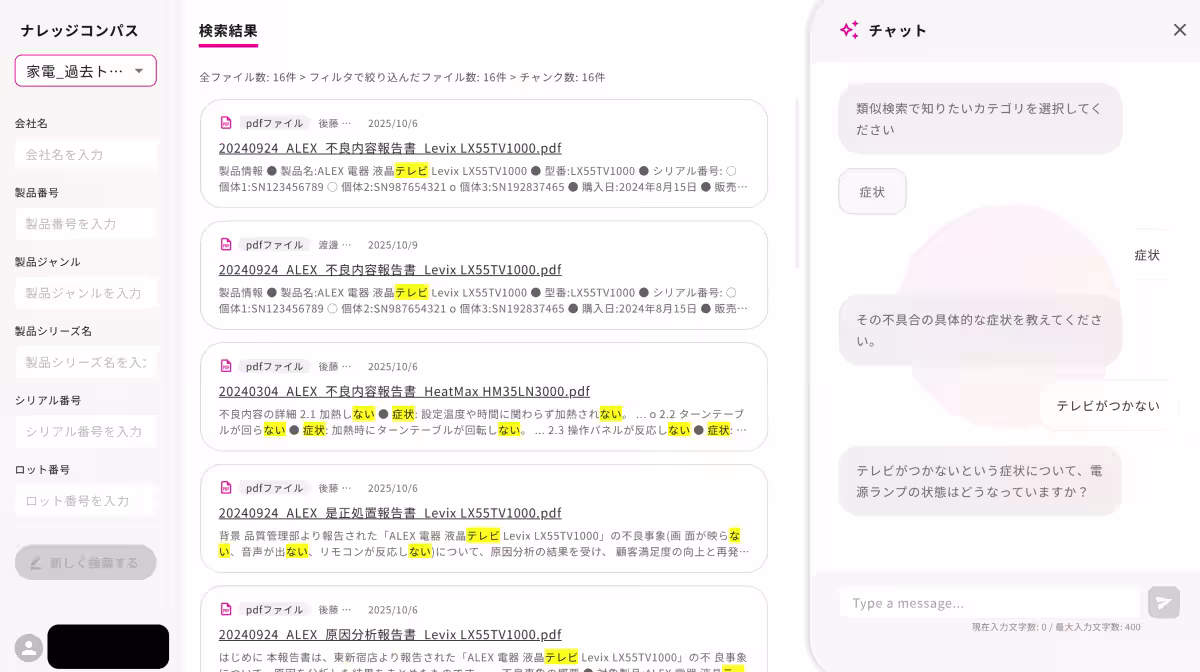Open the user avatar icon at bottom left
This screenshot has height=672, width=1200.
(x=27, y=646)
